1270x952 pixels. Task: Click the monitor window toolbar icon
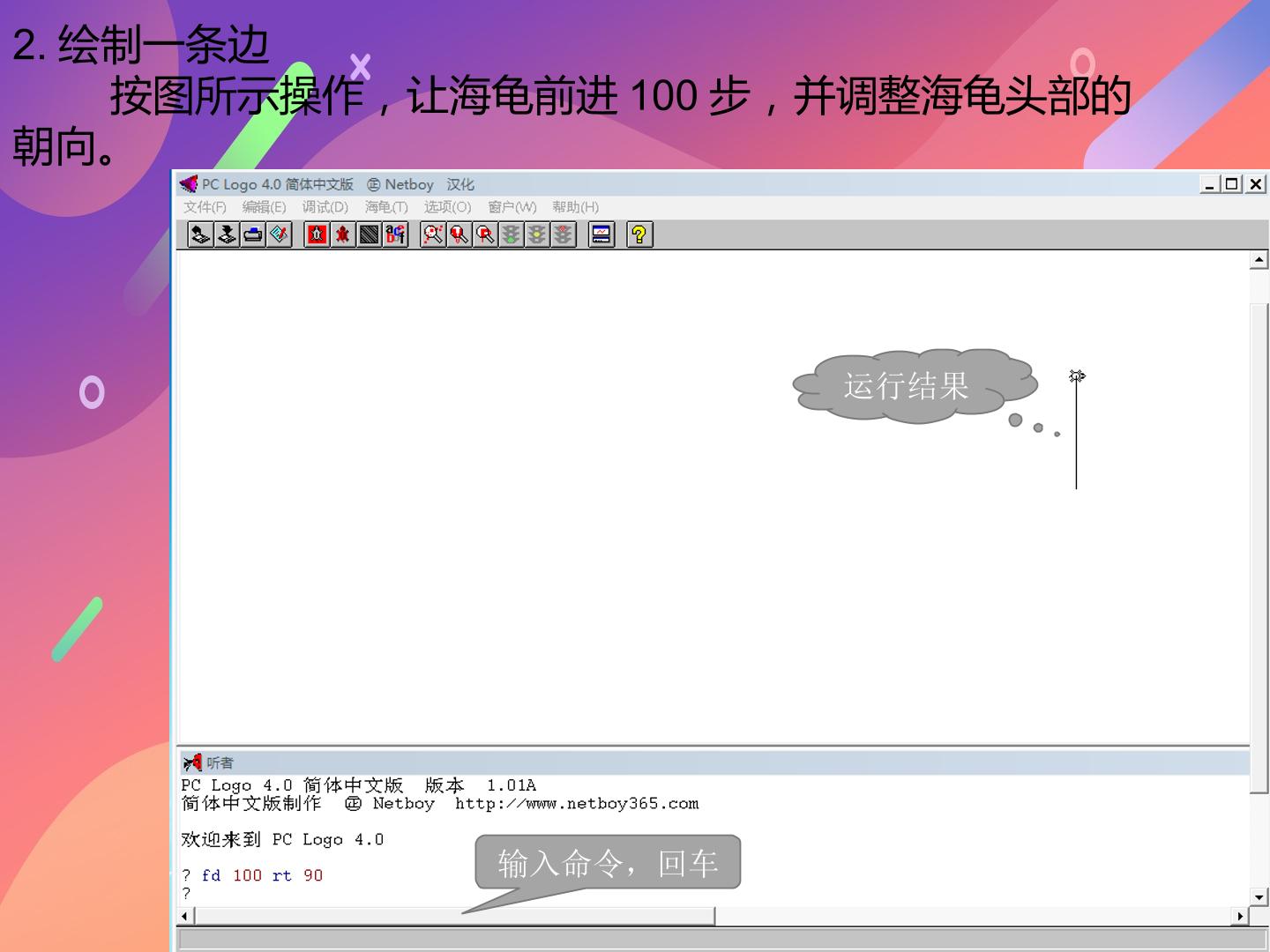pyautogui.click(x=601, y=234)
